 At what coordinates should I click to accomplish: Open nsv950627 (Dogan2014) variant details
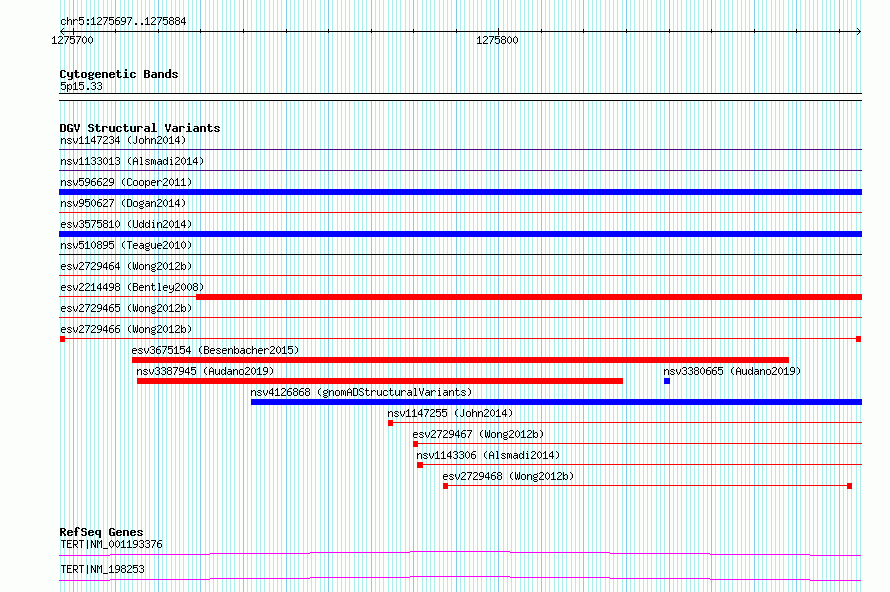(123, 203)
